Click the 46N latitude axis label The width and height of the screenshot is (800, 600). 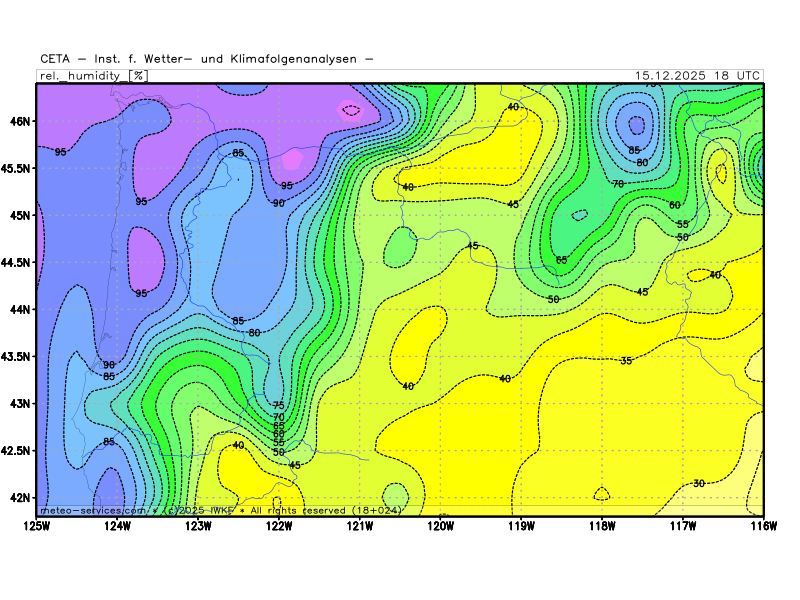pos(19,121)
